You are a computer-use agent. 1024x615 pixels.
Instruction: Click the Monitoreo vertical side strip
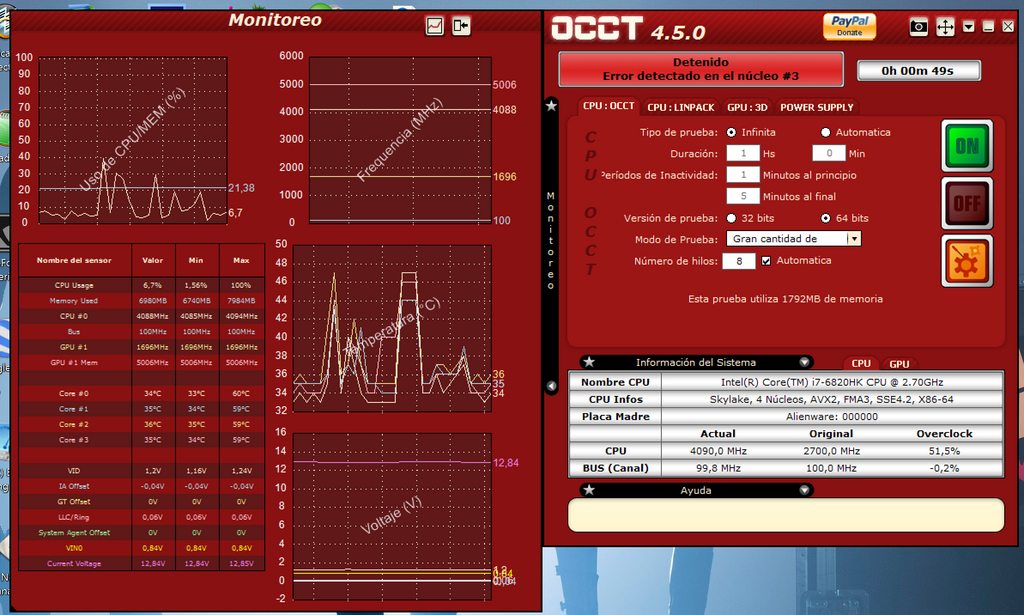coord(551,242)
